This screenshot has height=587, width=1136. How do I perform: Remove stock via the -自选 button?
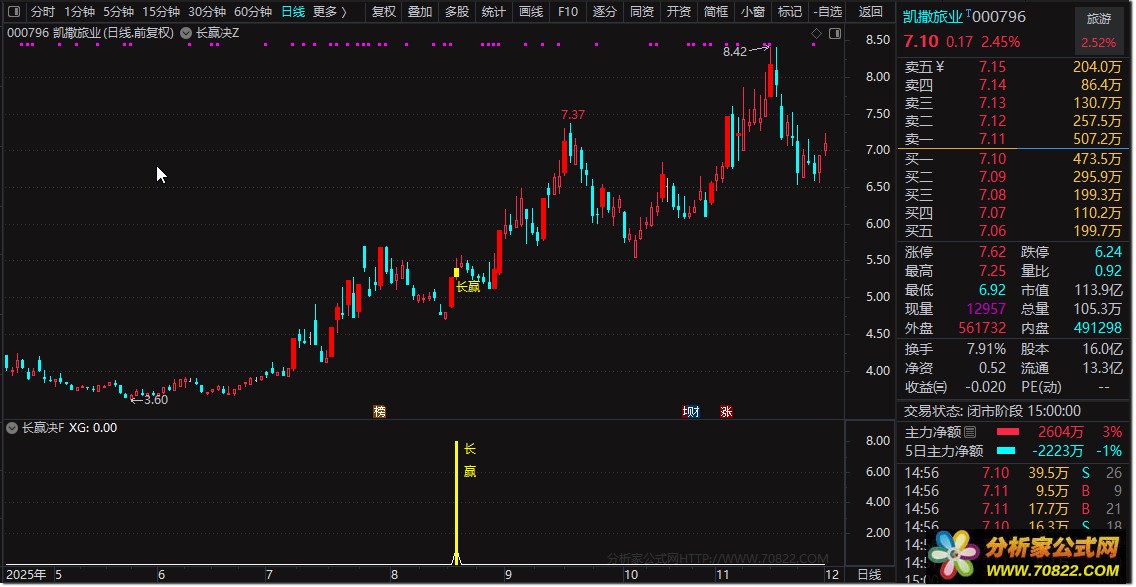(826, 12)
